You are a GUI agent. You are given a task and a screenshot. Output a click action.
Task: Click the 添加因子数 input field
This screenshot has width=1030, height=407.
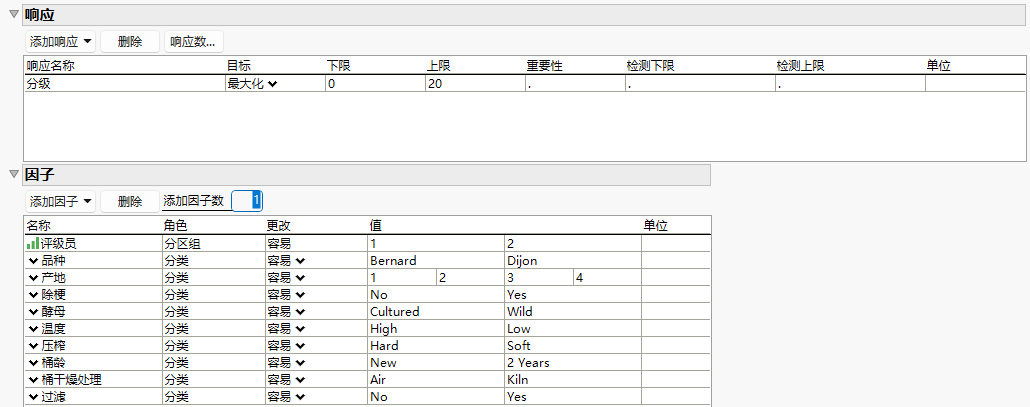[248, 200]
